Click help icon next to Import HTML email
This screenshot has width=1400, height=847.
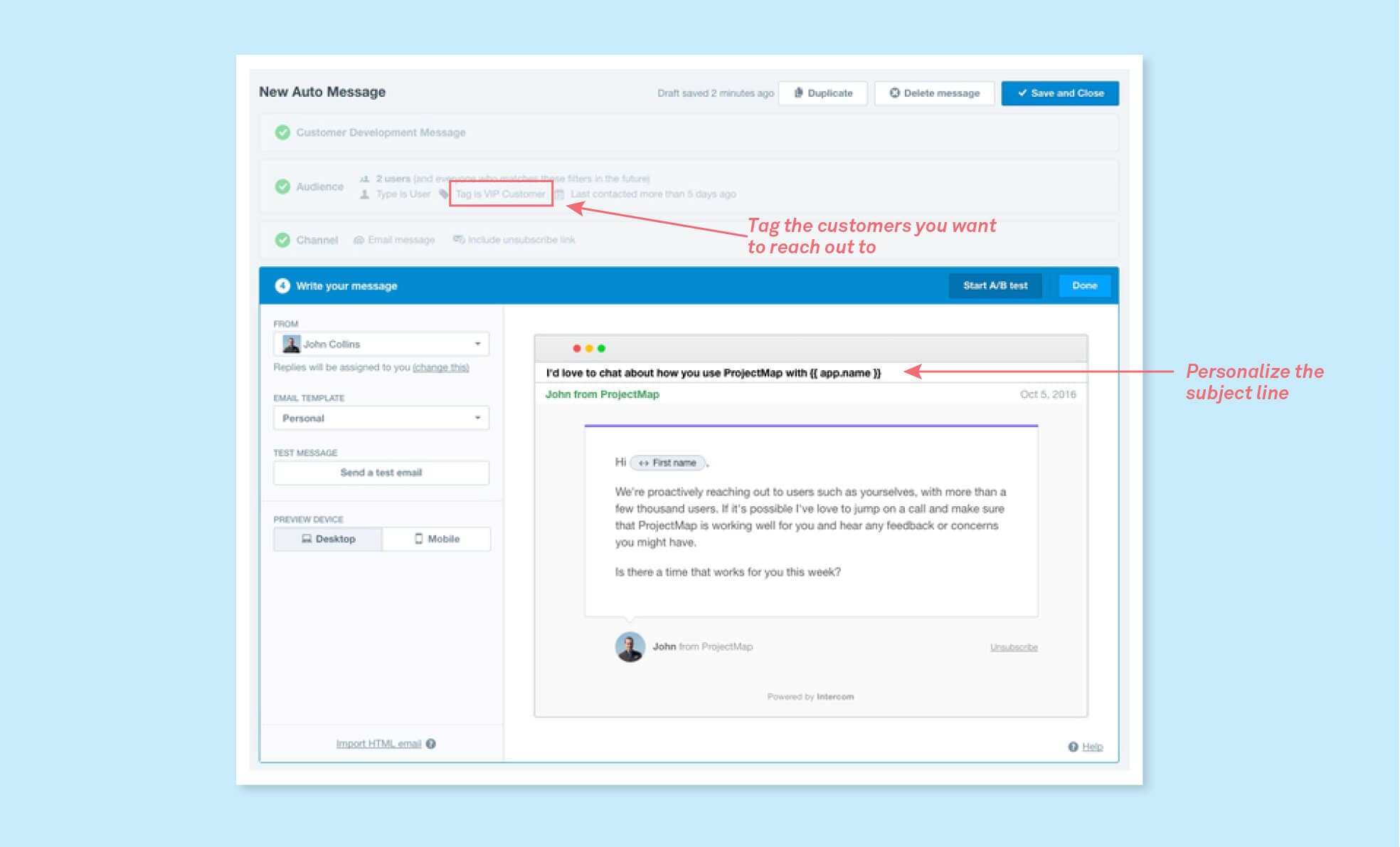431,744
